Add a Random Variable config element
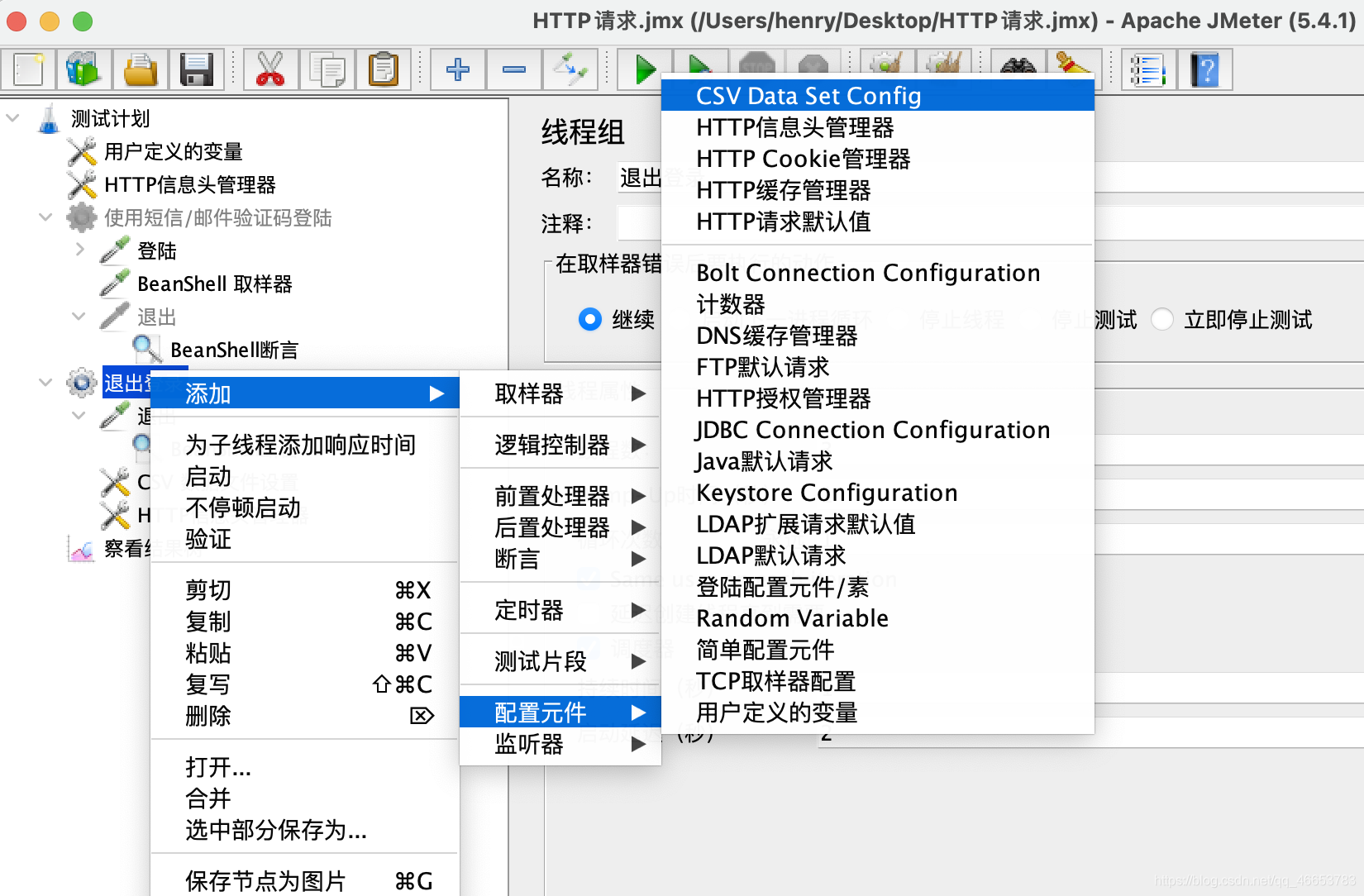The width and height of the screenshot is (1364, 896). [x=878, y=618]
